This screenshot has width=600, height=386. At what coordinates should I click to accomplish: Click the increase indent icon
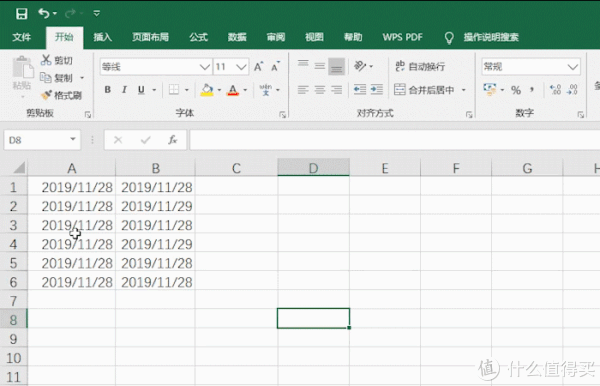point(377,90)
